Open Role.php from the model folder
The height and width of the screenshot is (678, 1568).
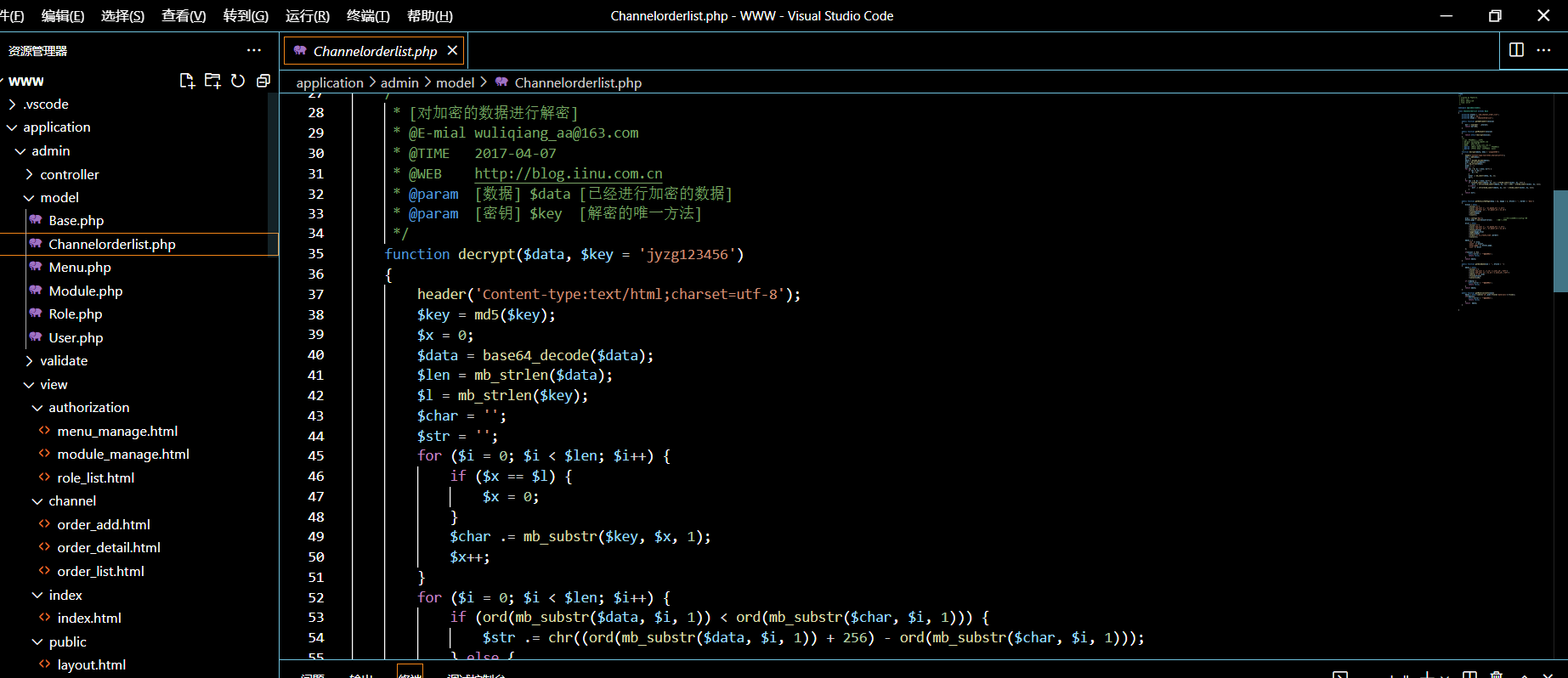[x=75, y=314]
